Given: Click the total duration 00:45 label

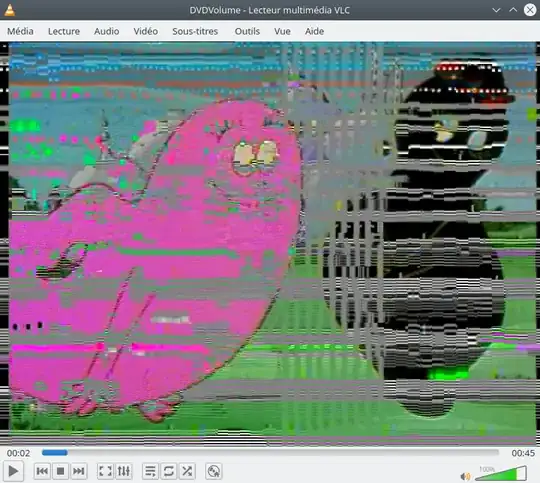Looking at the screenshot, I should coord(523,453).
